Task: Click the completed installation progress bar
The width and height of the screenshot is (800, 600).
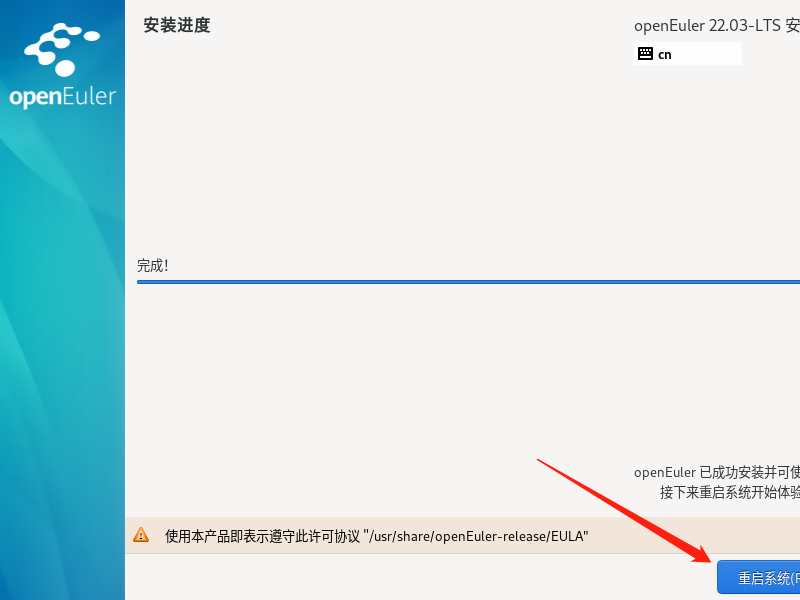Action: coord(468,282)
